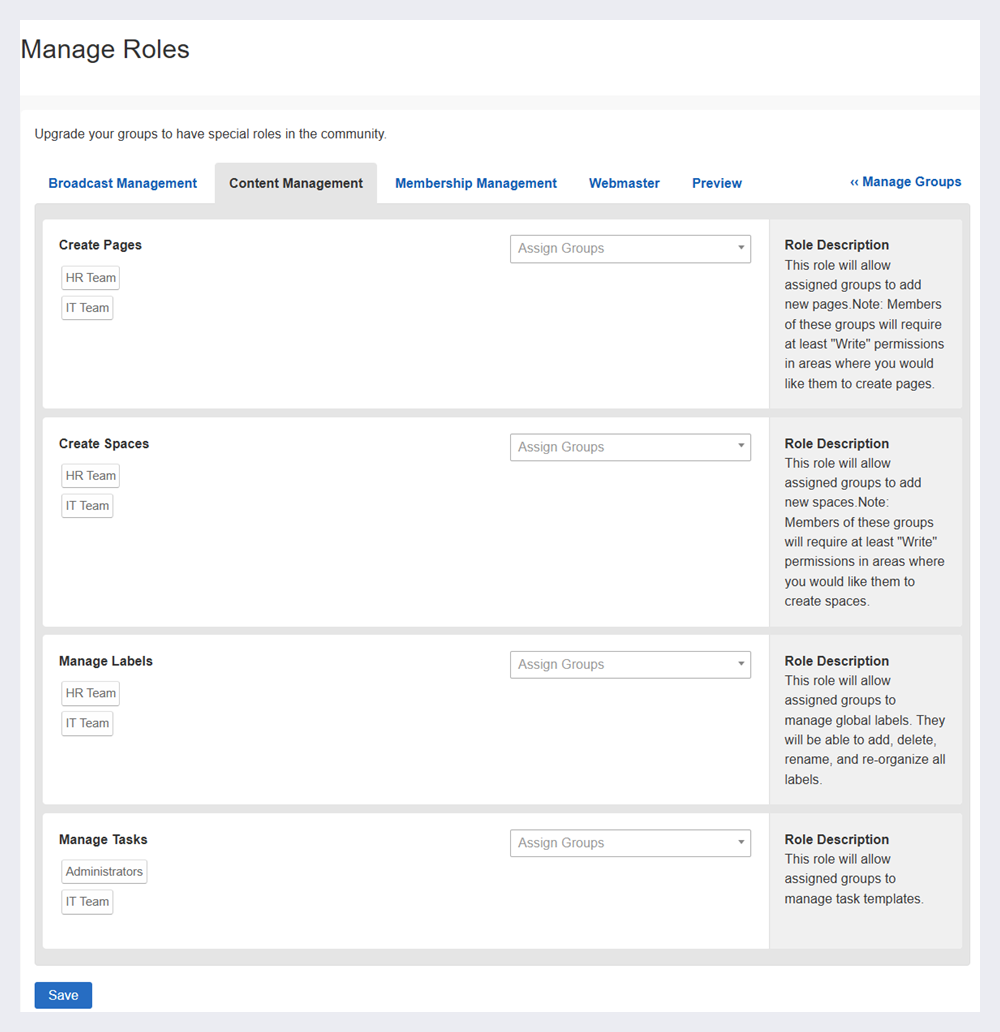
Task: Click the HR Team tag under Manage Labels
Action: point(90,693)
